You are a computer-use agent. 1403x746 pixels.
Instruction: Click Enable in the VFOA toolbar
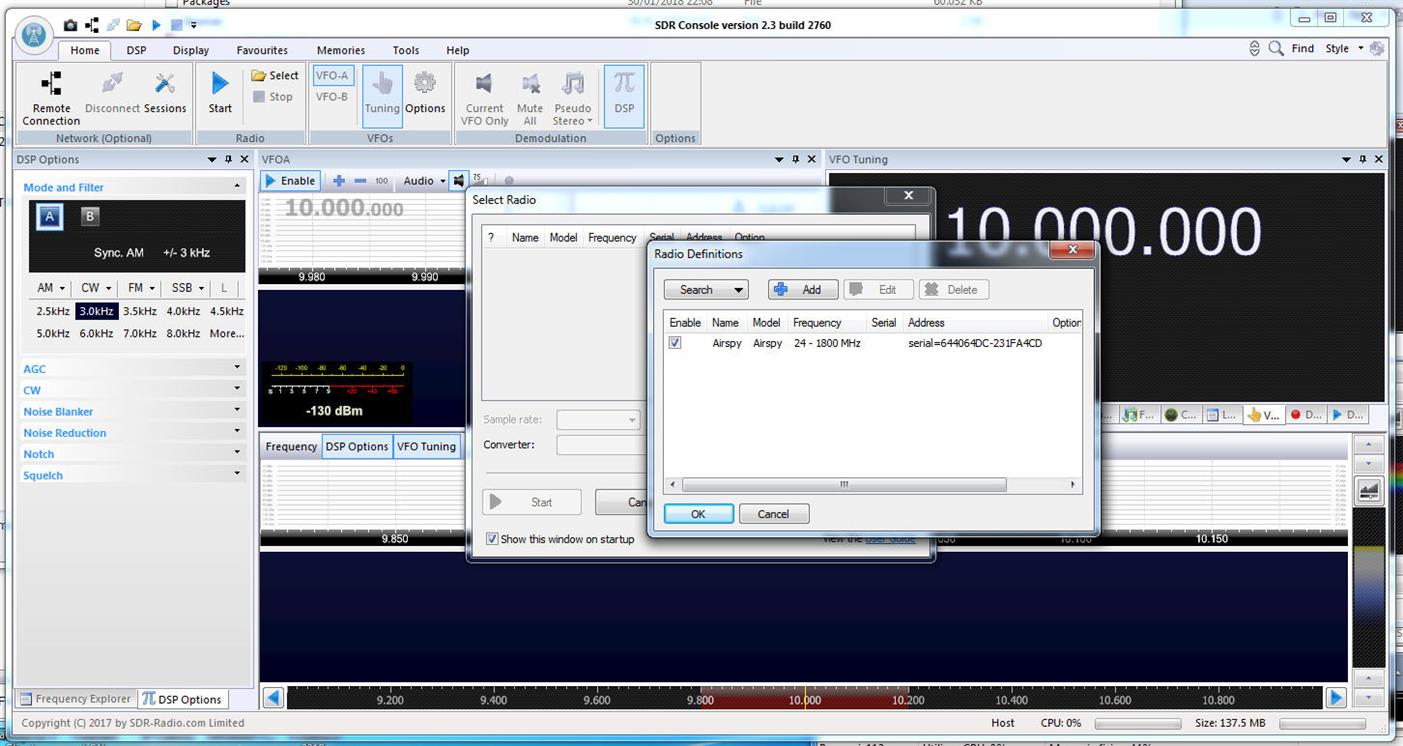[290, 181]
